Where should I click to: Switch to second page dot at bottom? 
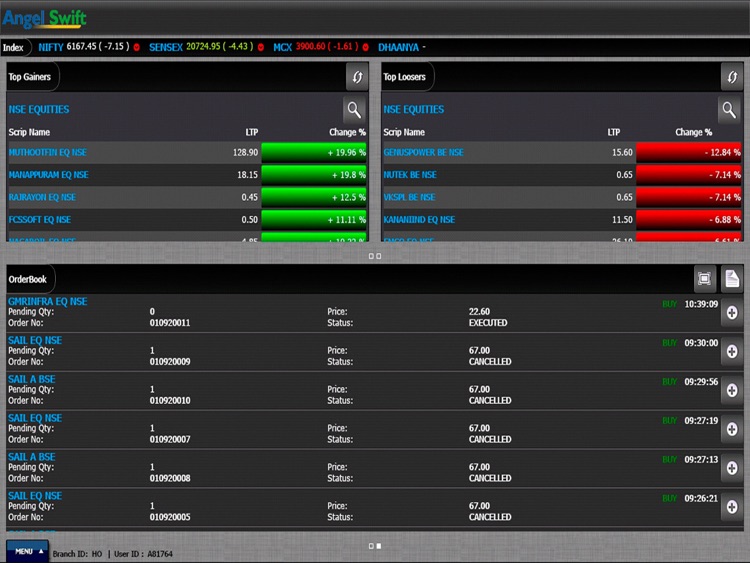coord(379,546)
